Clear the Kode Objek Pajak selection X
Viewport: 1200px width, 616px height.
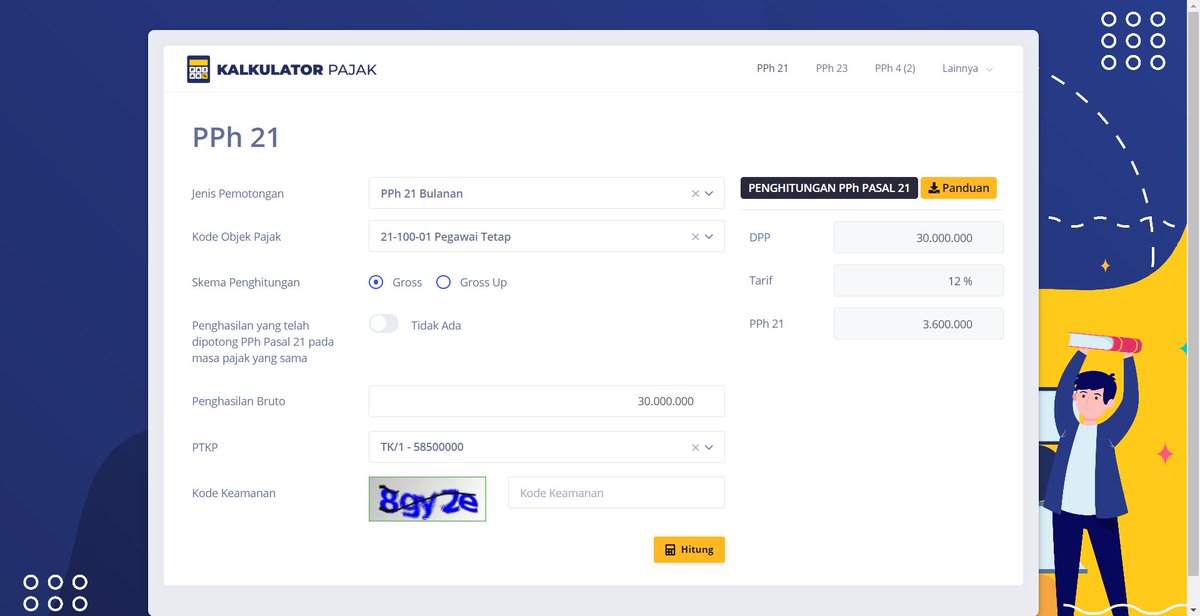pyautogui.click(x=696, y=237)
